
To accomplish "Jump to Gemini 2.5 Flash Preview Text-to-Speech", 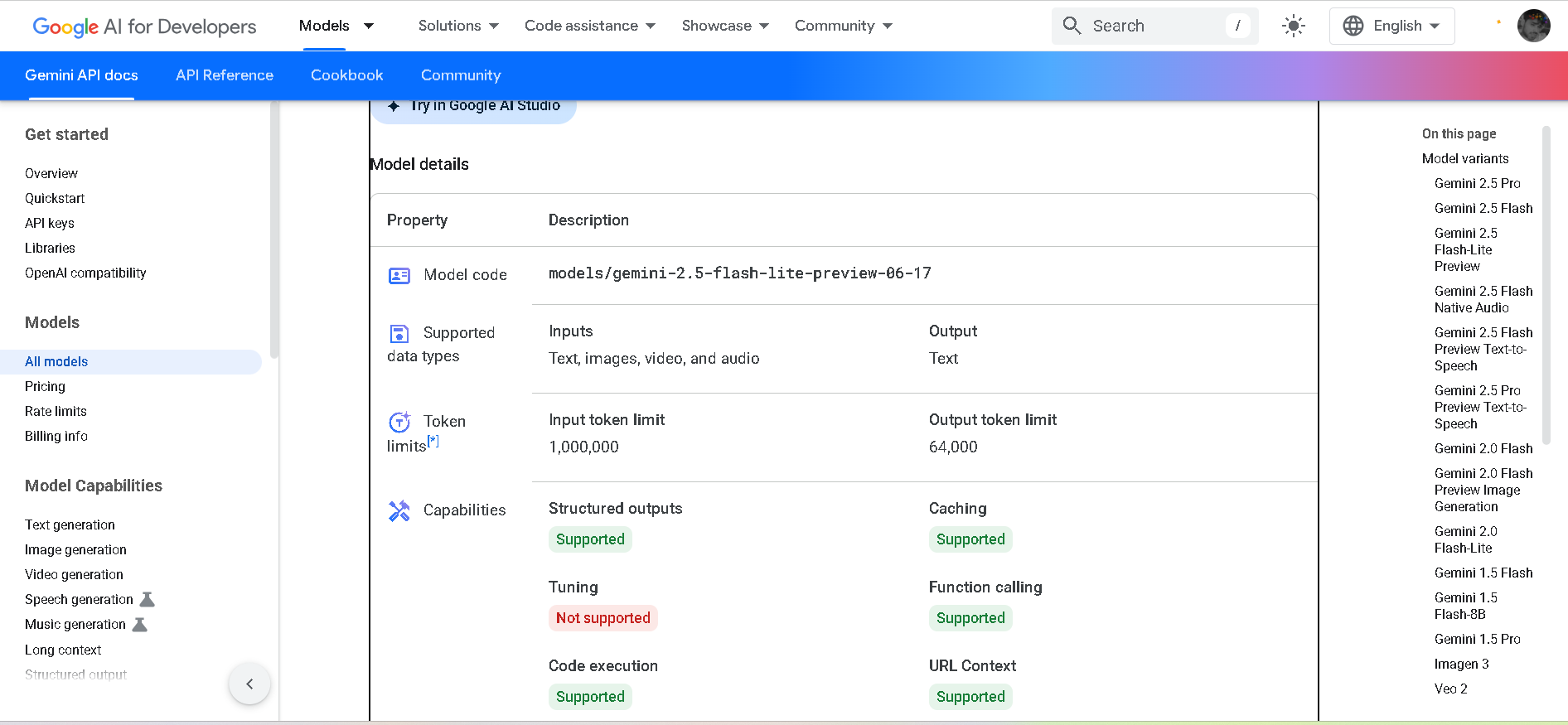I will (x=1483, y=349).
